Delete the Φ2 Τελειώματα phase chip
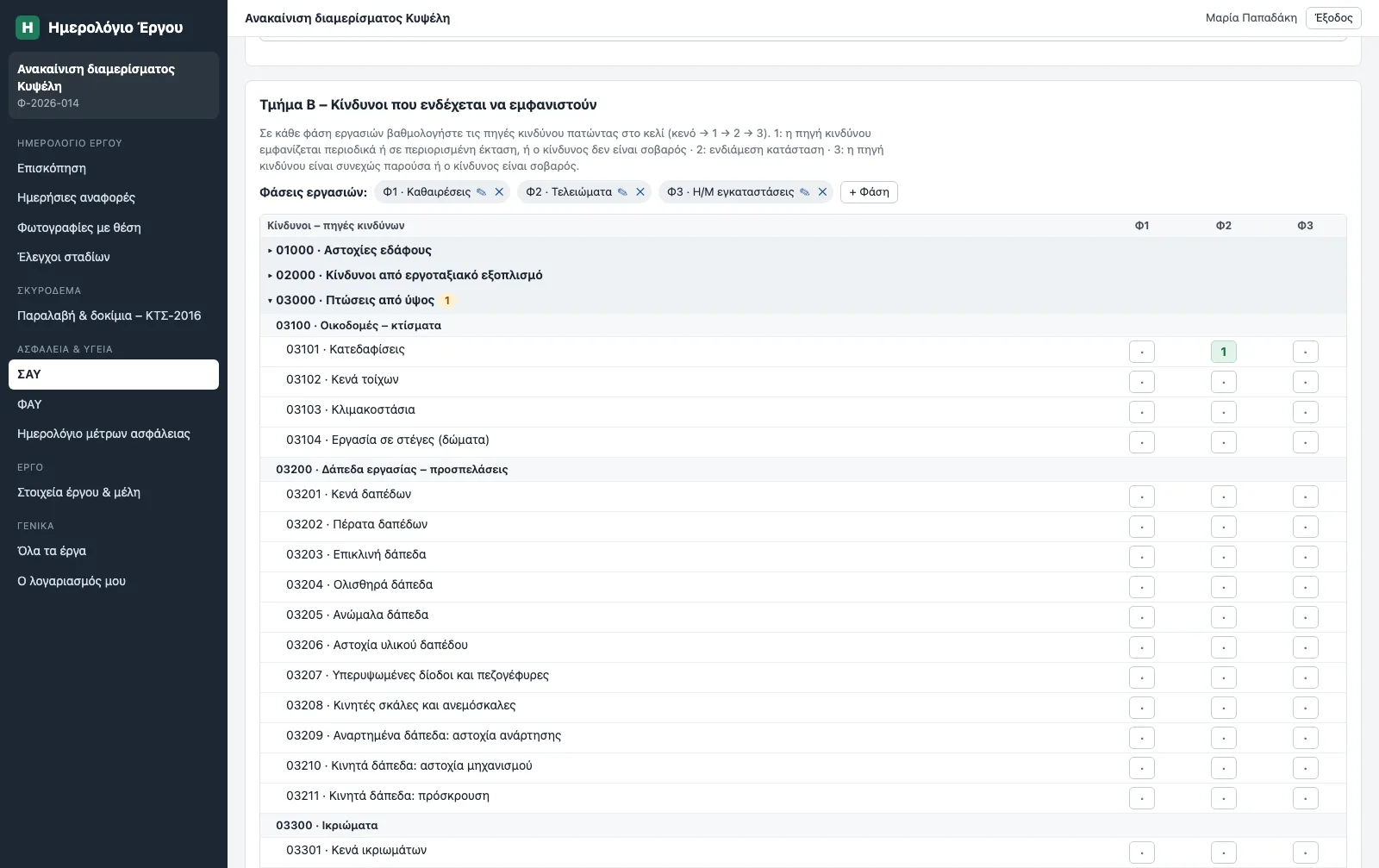Screen dimensions: 1379x868 click(x=640, y=192)
